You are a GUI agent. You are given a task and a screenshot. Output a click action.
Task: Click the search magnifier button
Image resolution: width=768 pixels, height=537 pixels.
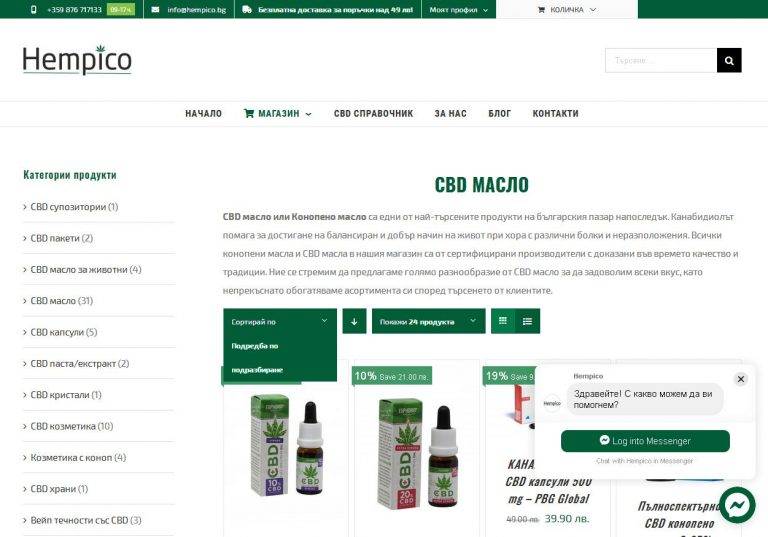[x=729, y=60]
